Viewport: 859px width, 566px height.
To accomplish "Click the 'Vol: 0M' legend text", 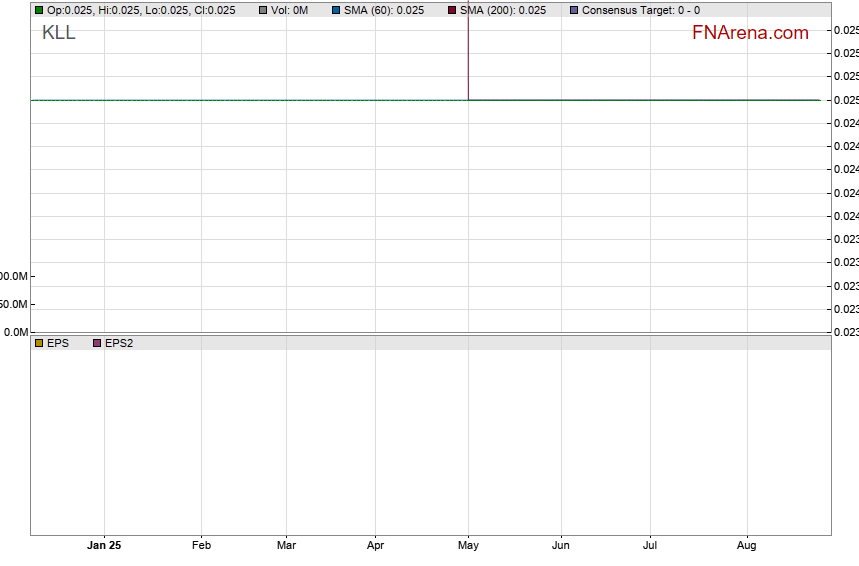I will pyautogui.click(x=289, y=10).
